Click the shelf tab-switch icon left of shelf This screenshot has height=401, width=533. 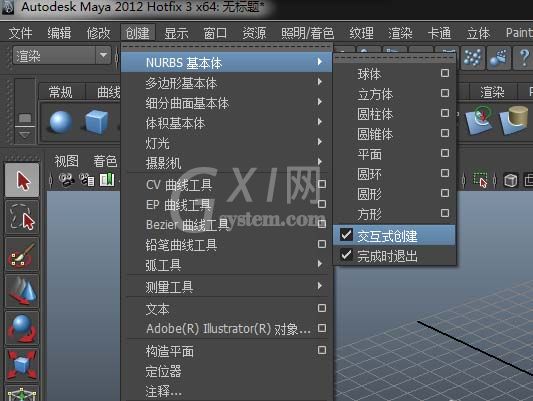(x=25, y=118)
